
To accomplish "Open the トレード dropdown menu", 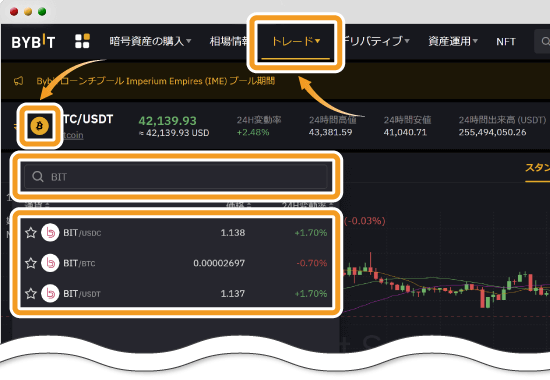I will (296, 41).
